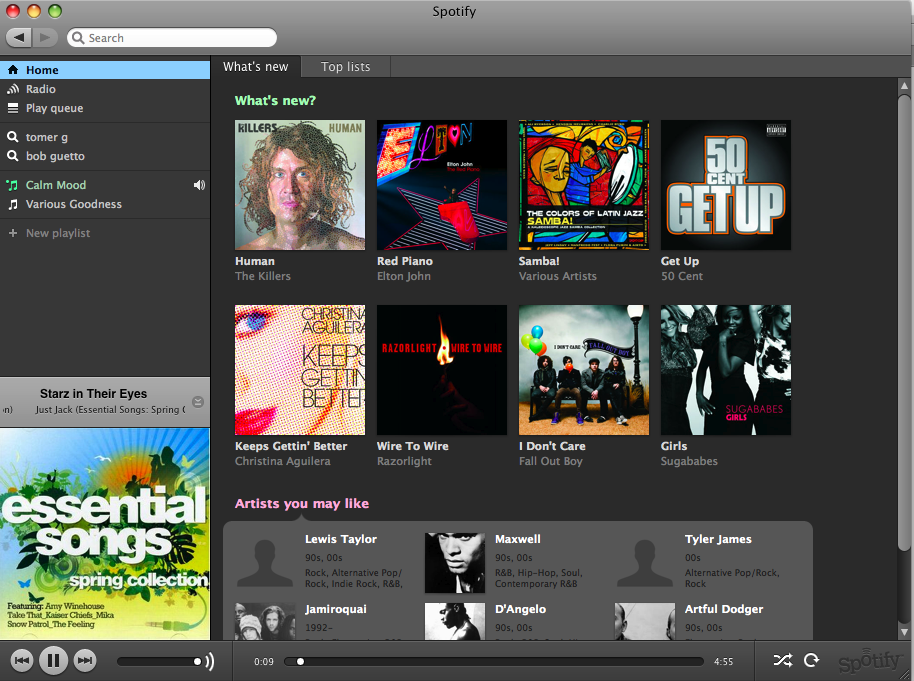The height and width of the screenshot is (681, 914).
Task: Click the Tyler James silhouette avatar
Action: click(645, 563)
